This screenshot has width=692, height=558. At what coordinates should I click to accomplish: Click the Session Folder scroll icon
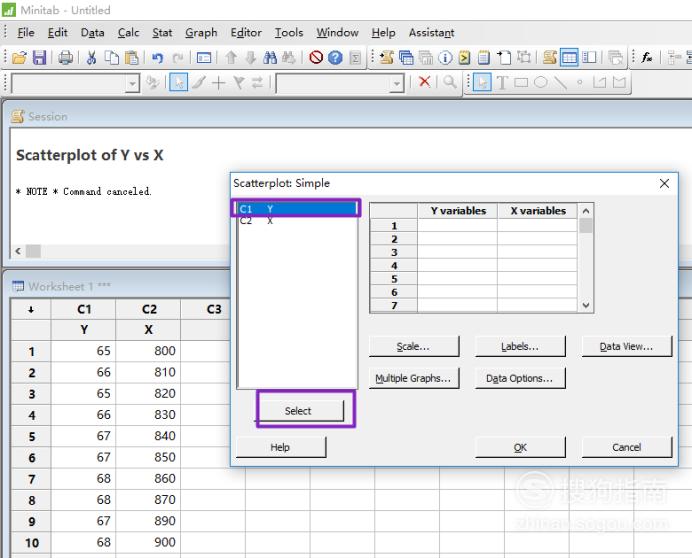[387, 57]
